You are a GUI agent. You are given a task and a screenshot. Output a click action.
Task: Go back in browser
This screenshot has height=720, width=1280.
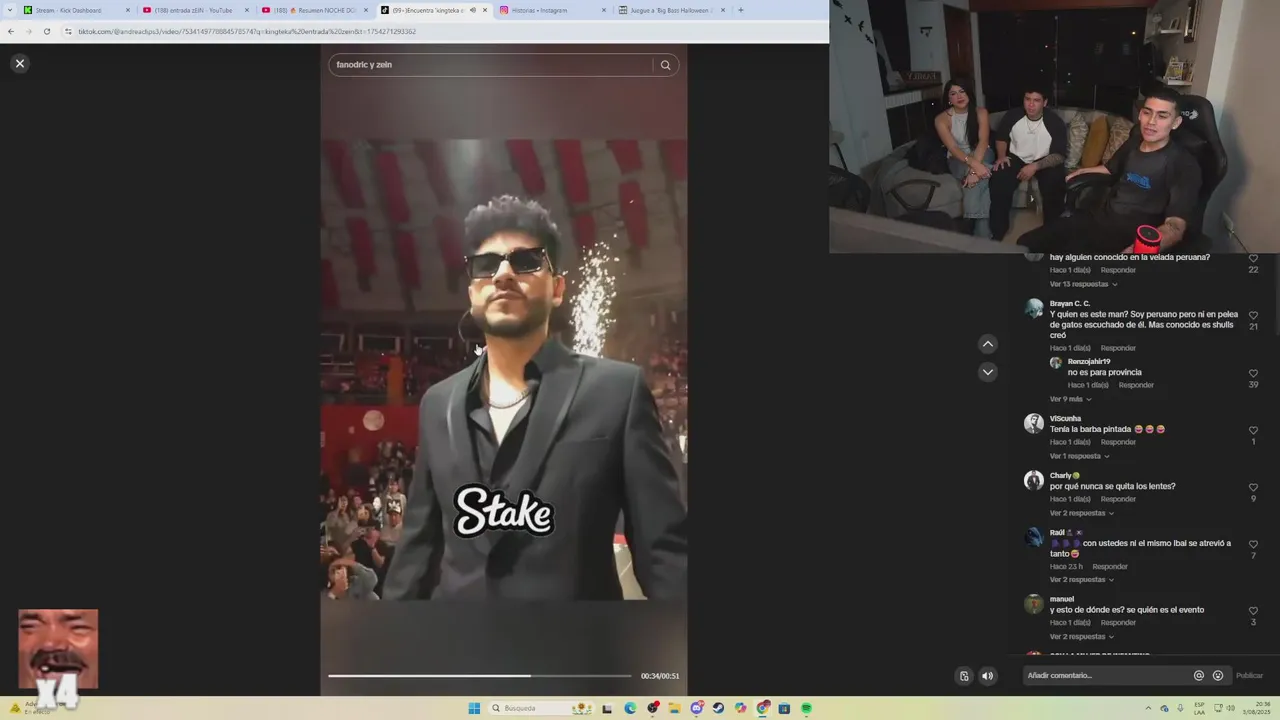tap(11, 31)
